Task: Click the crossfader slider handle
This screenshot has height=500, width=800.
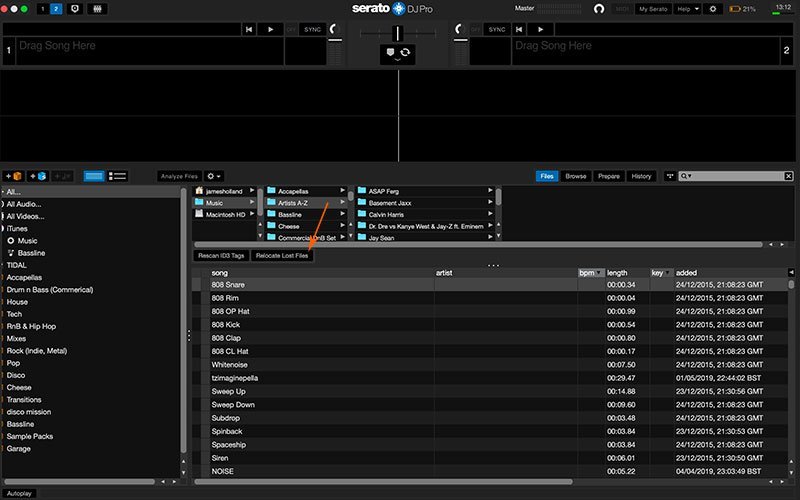Action: [x=397, y=33]
